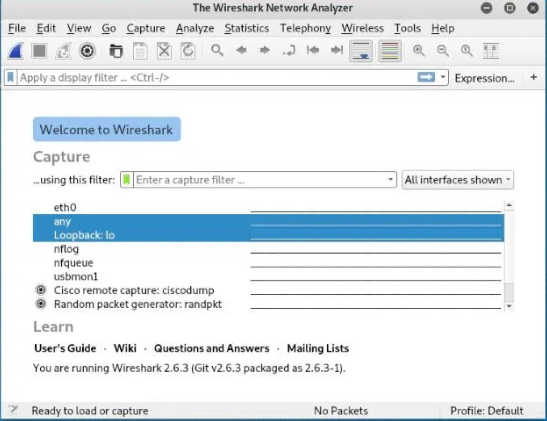Open a capture file from toolbar
The width and height of the screenshot is (547, 421).
116,51
